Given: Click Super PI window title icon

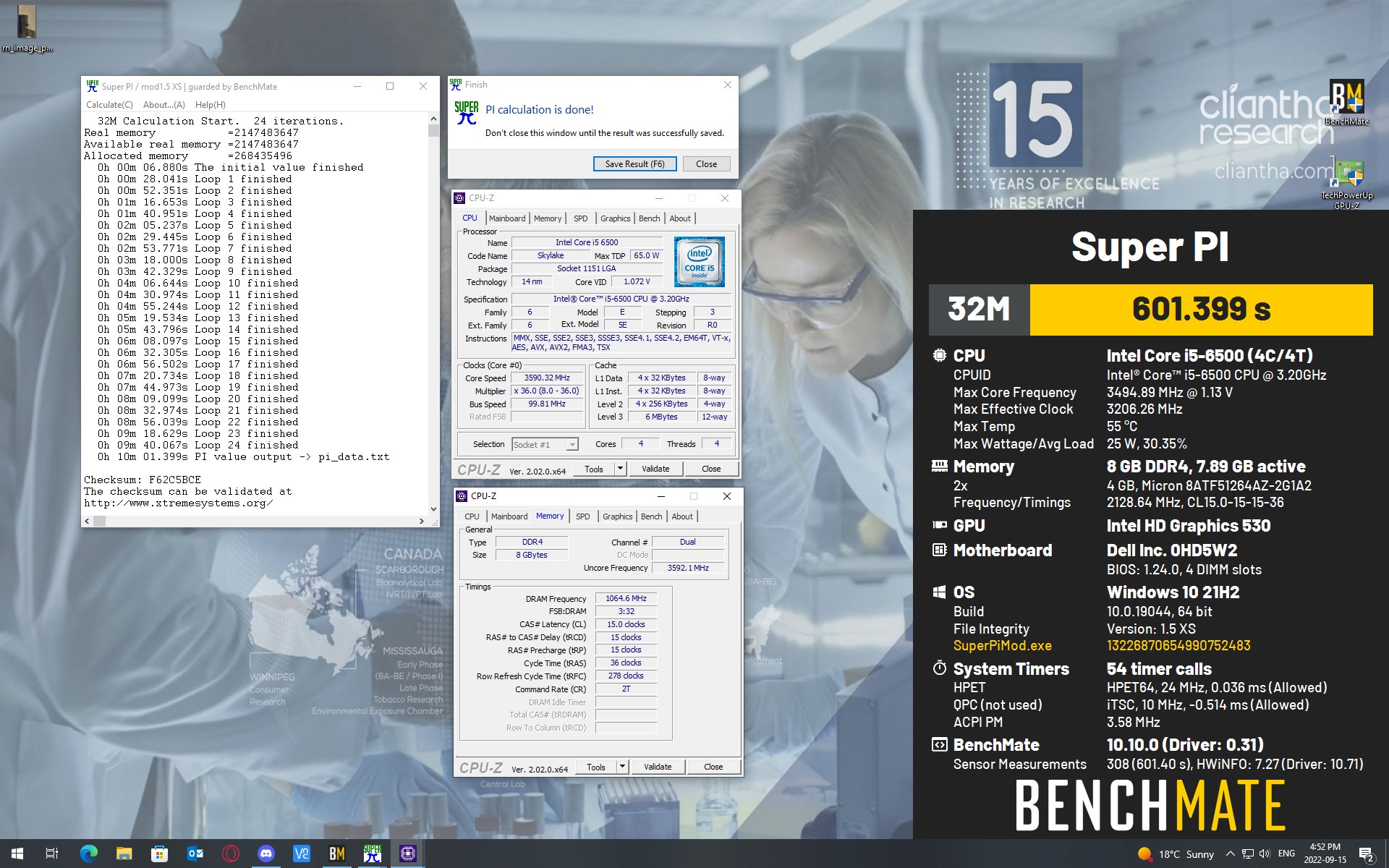Looking at the screenshot, I should tap(93, 86).
